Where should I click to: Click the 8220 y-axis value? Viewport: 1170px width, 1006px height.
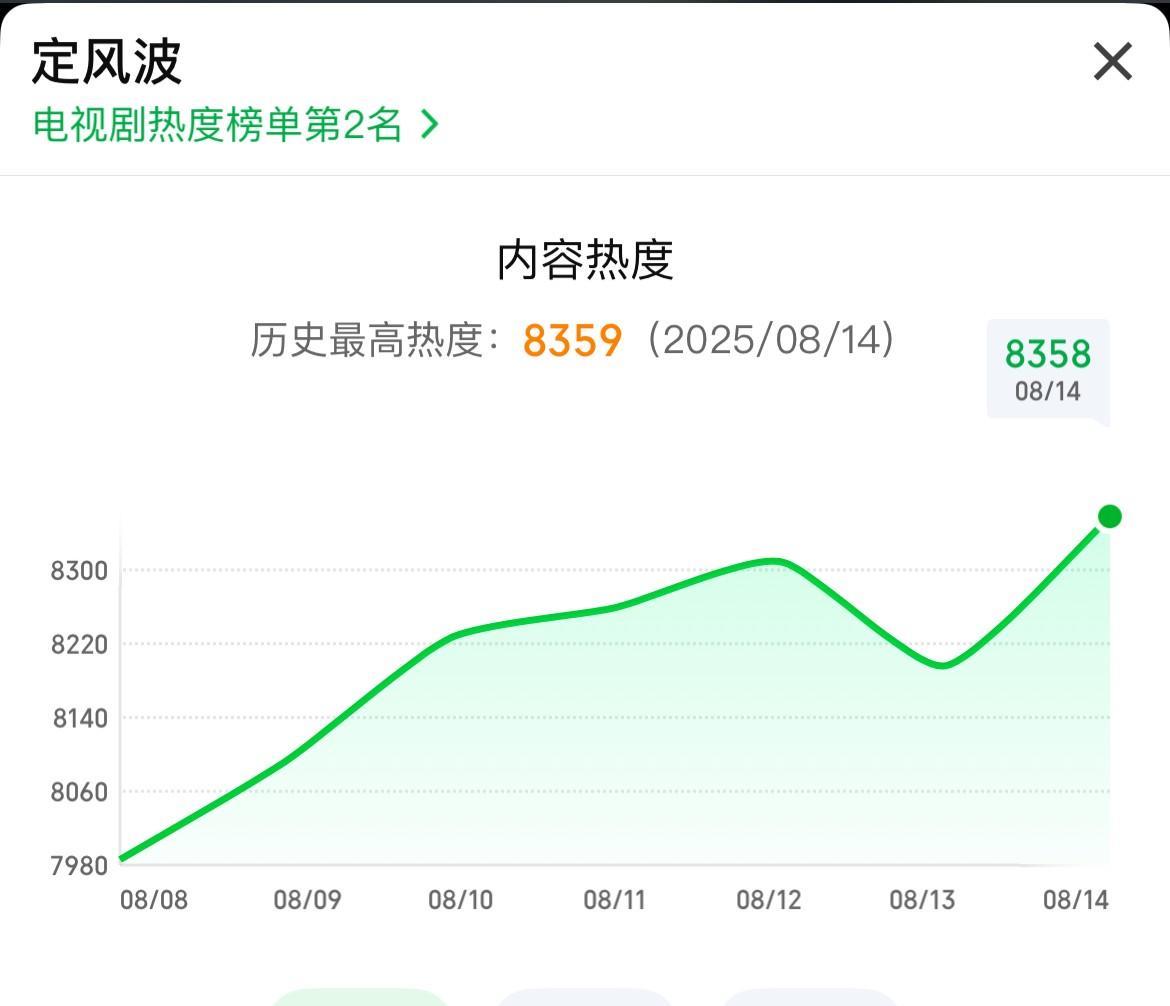pyautogui.click(x=79, y=644)
